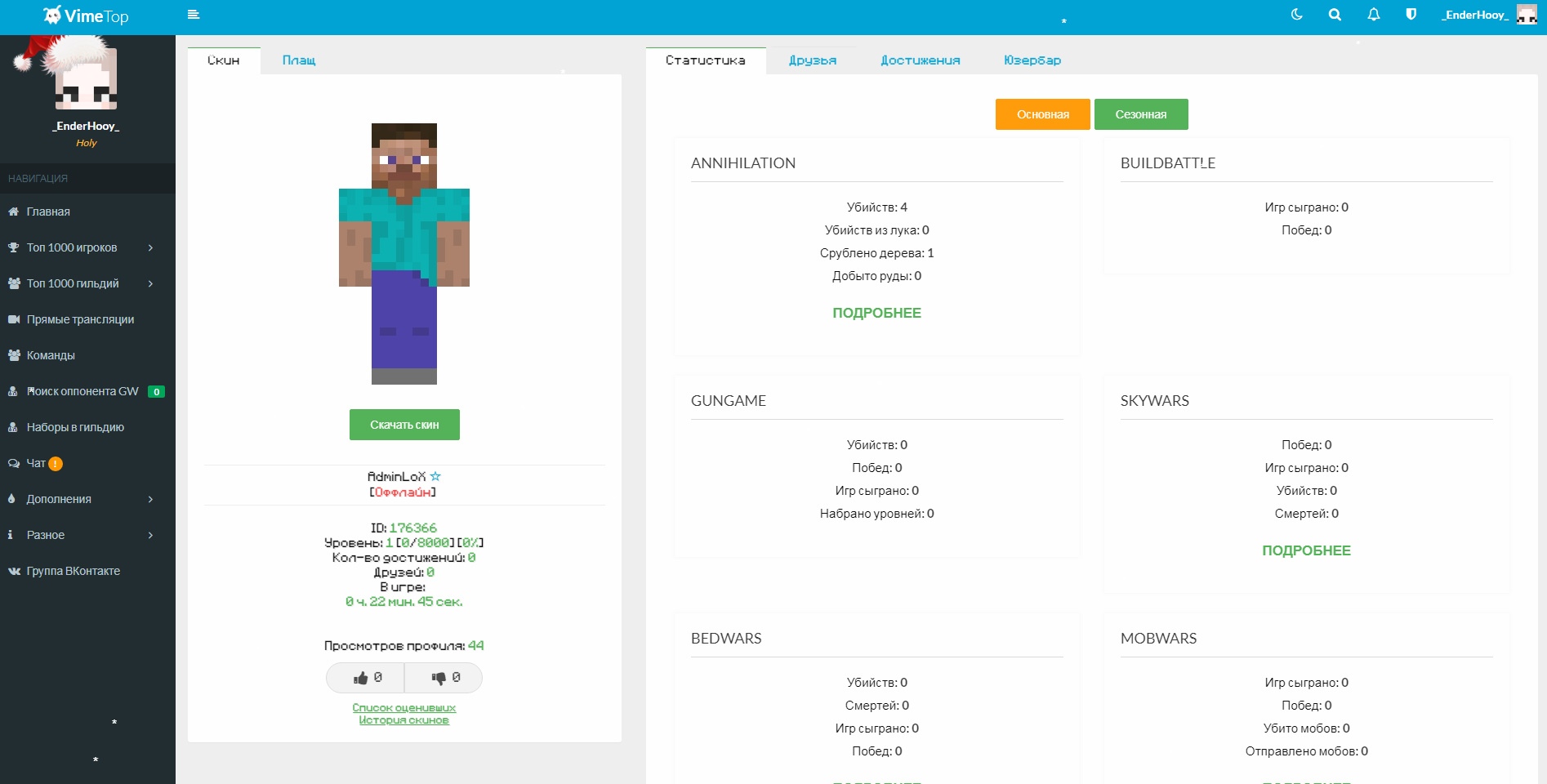Expand Разное submenu chevron
Screen dimensions: 1547x784
(151, 535)
